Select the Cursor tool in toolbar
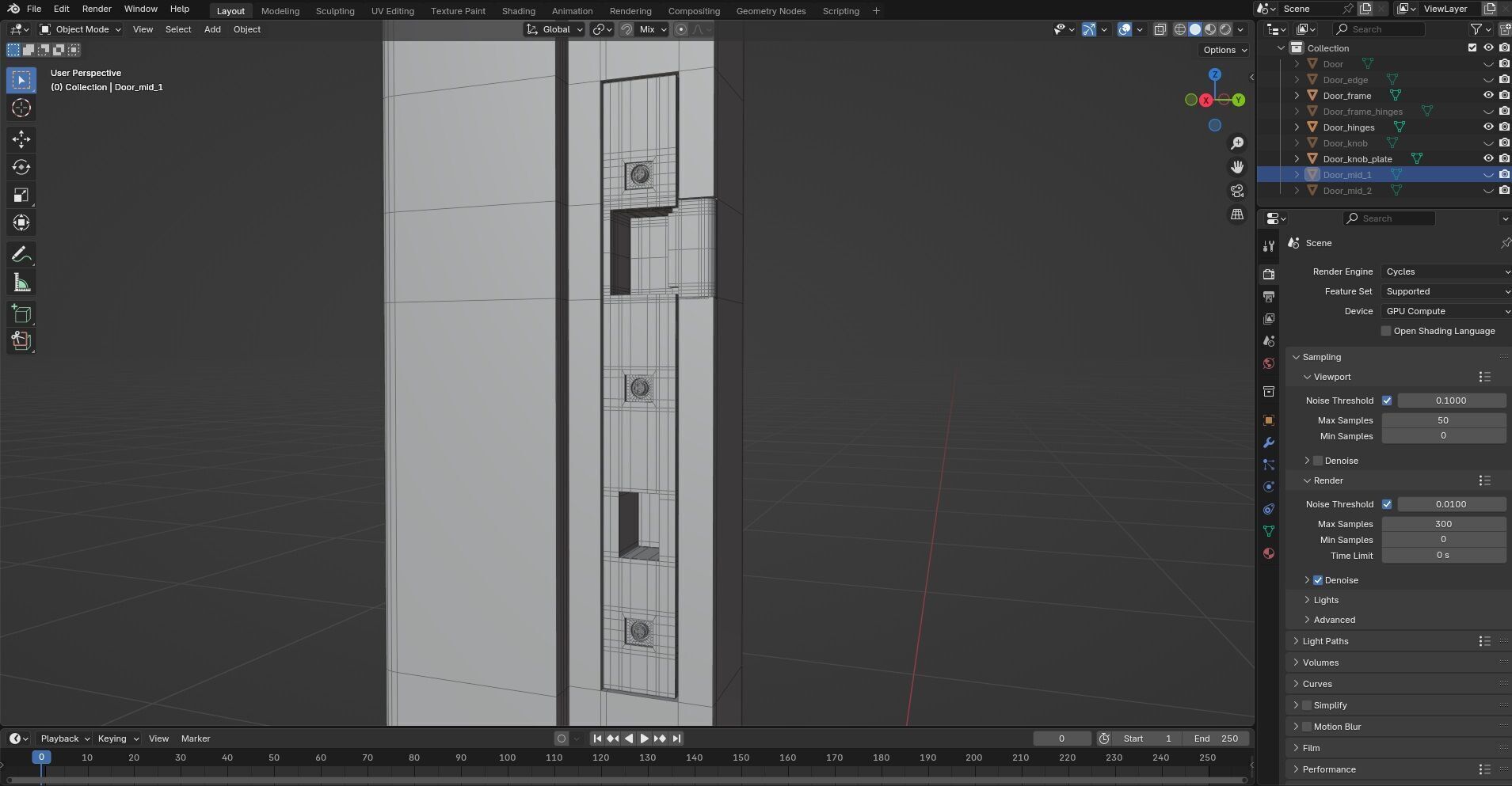 21,108
